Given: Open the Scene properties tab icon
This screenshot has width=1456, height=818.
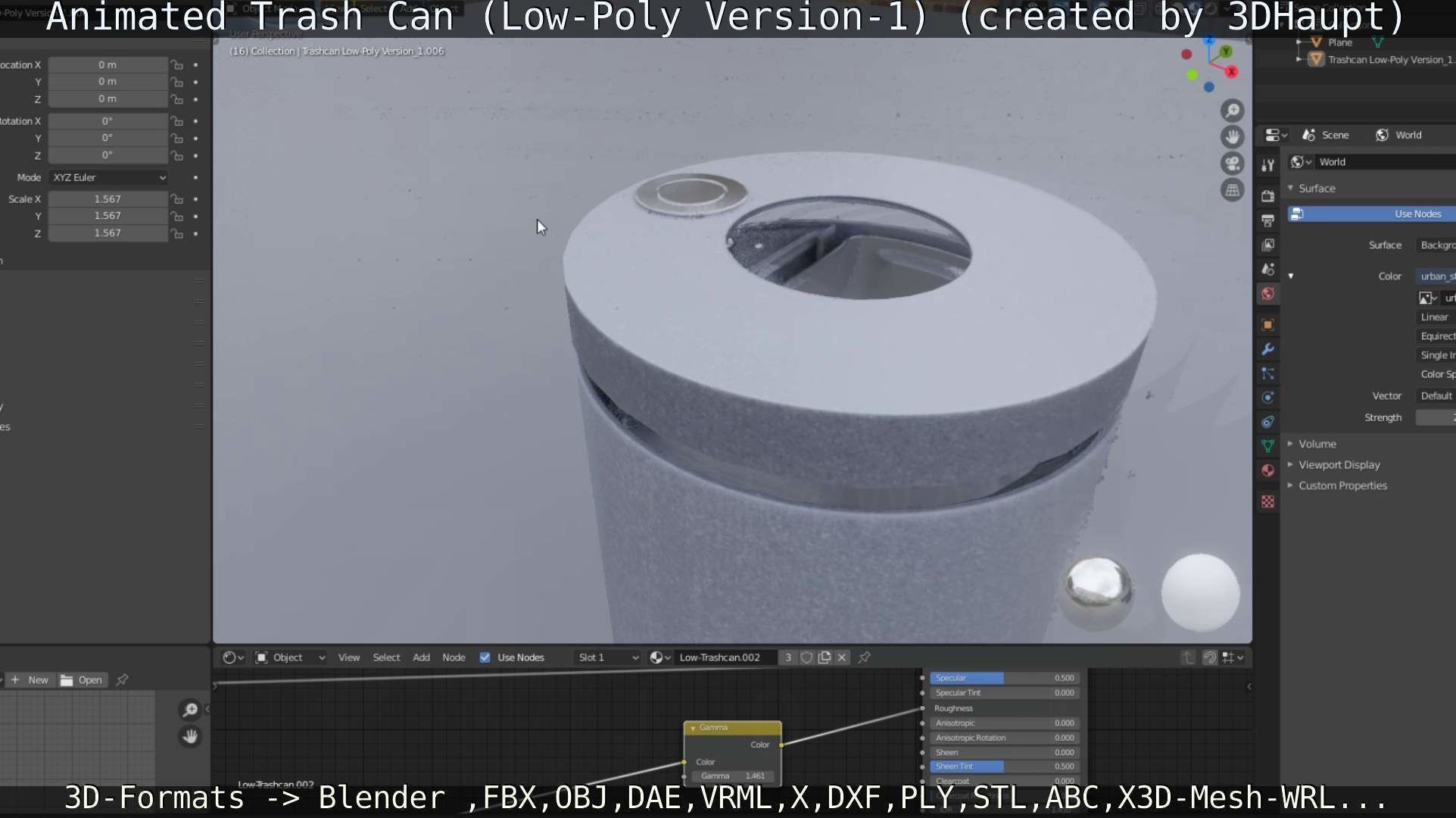Looking at the screenshot, I should point(1268,269).
